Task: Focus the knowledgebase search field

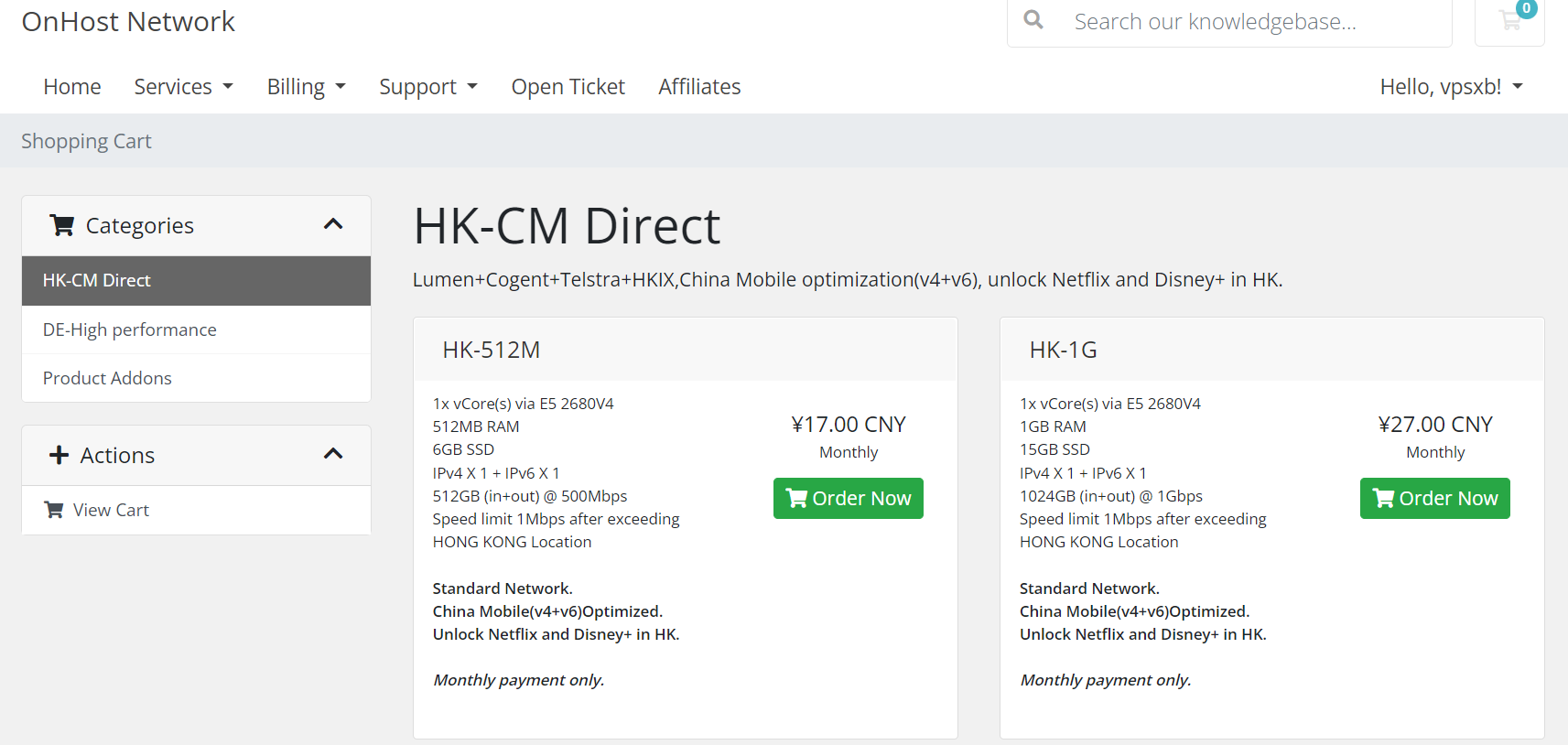Action: (1254, 21)
